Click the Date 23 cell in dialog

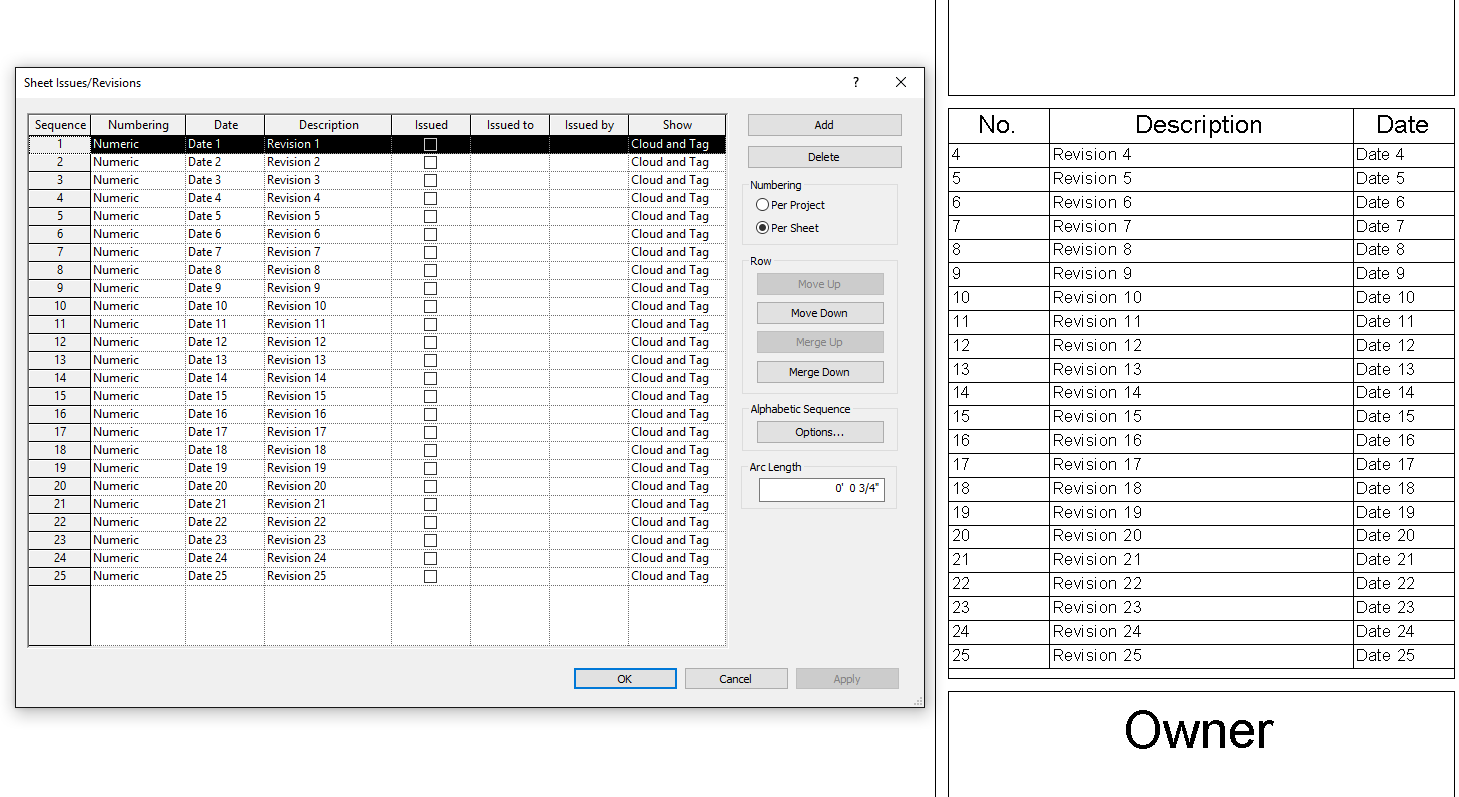coord(225,540)
